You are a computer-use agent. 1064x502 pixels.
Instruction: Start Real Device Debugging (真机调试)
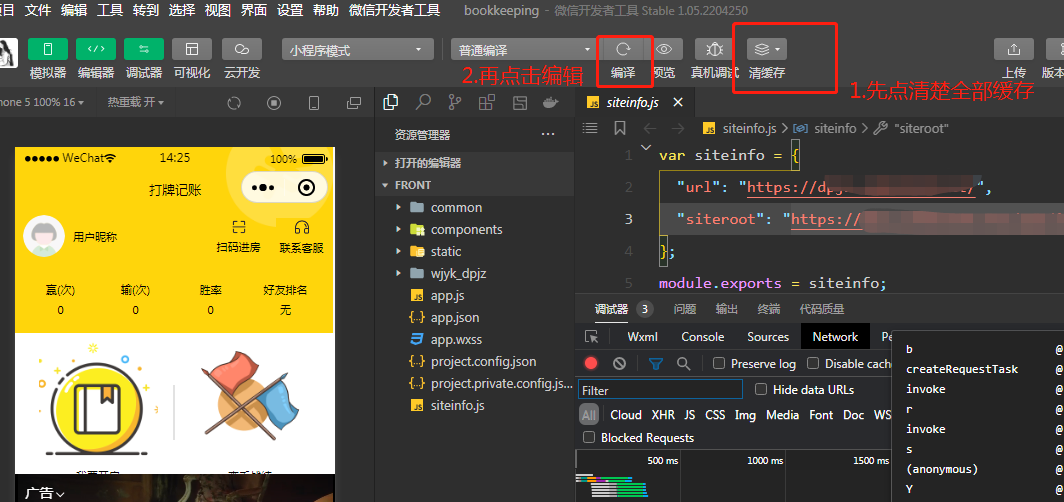(x=715, y=50)
